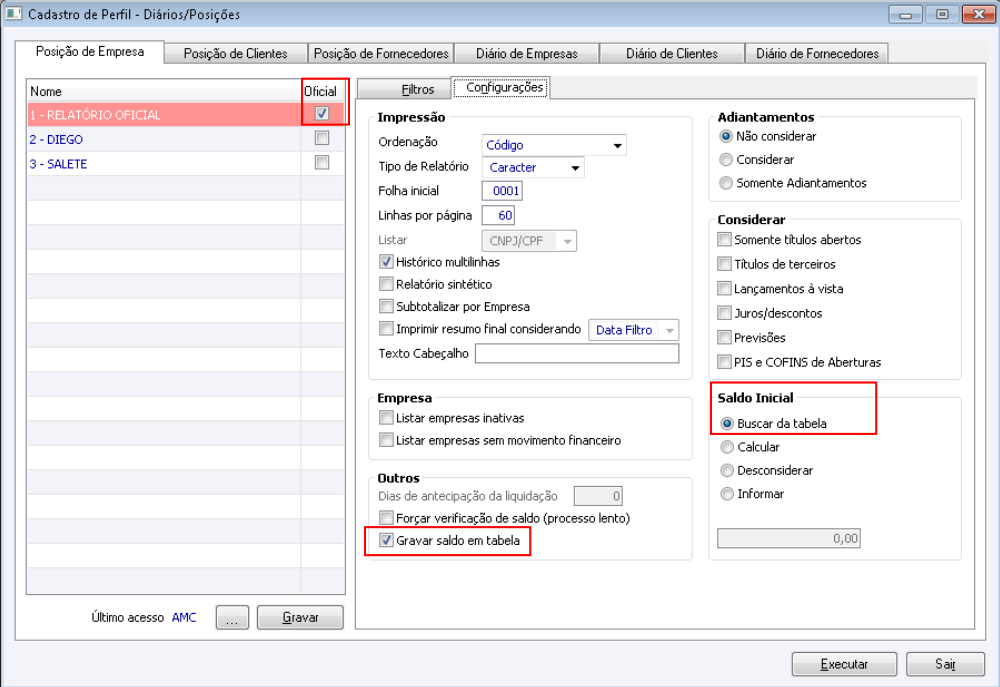Click the application icon in title bar
The width and height of the screenshot is (1000, 687).
pyautogui.click(x=14, y=14)
